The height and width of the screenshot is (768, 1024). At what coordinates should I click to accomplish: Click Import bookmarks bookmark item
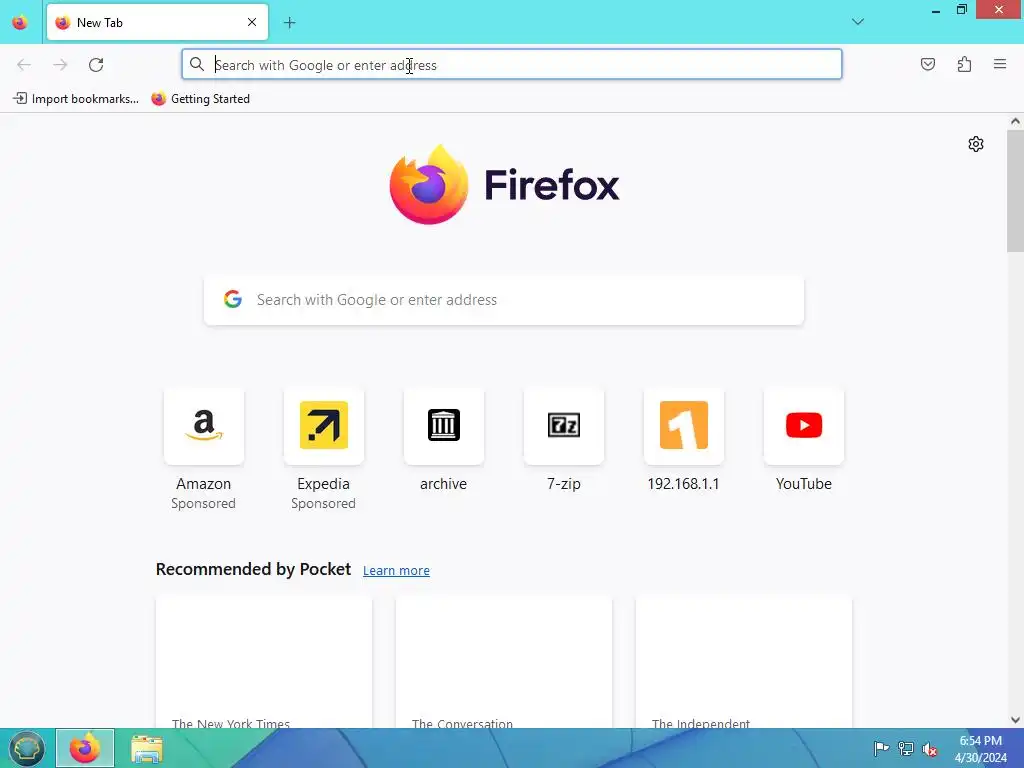[76, 99]
